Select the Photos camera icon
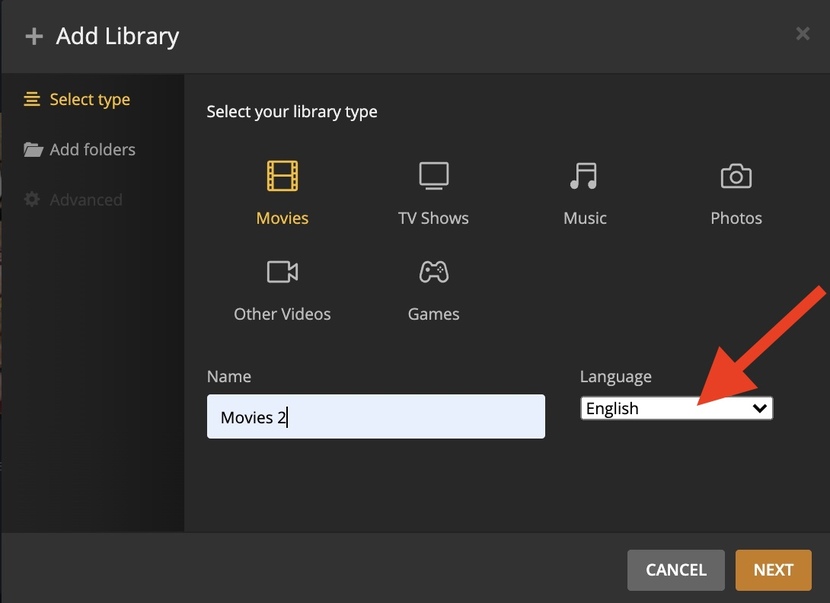The height and width of the screenshot is (603, 830). [x=736, y=176]
